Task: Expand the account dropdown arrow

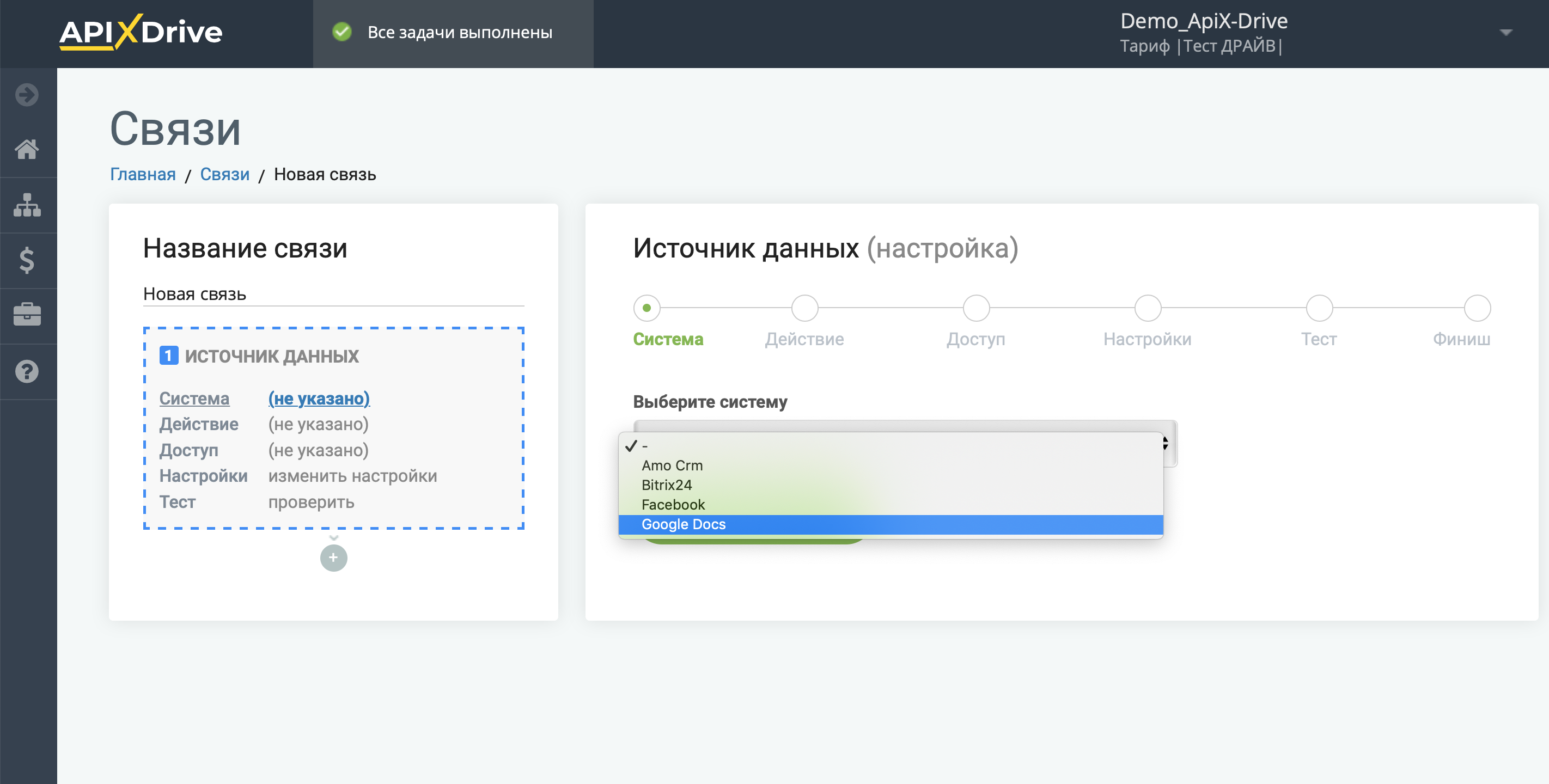Action: (1506, 33)
